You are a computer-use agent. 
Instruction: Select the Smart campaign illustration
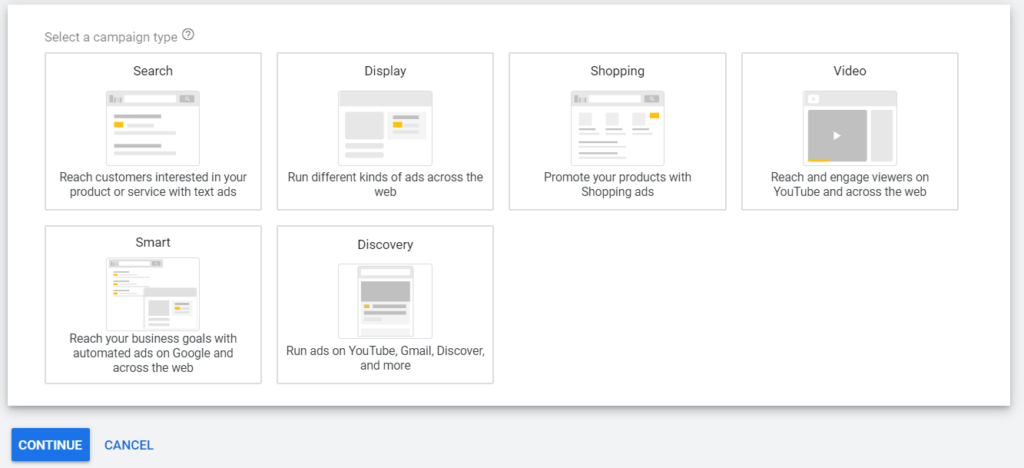(153, 294)
